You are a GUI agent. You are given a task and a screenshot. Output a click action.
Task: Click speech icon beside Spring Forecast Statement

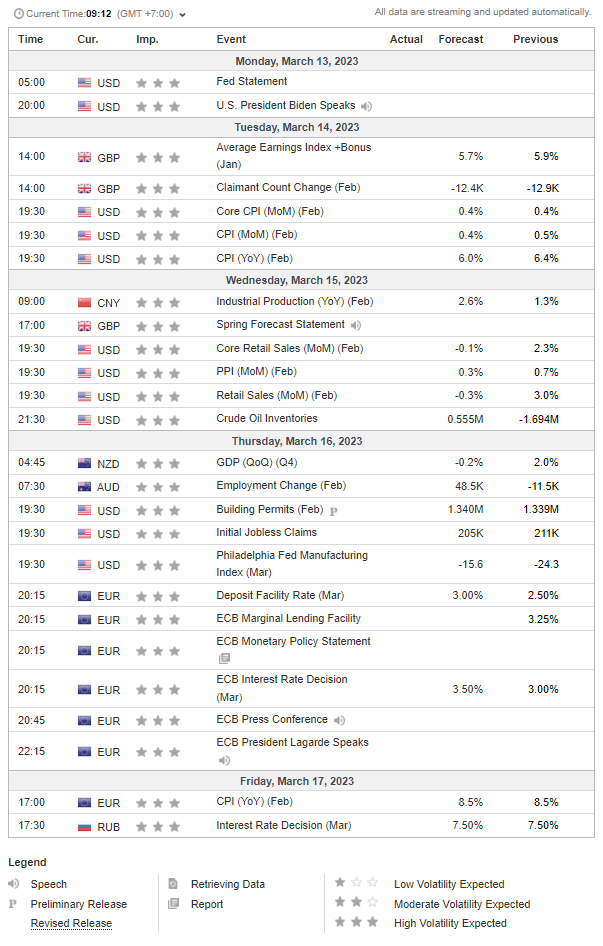pos(356,325)
